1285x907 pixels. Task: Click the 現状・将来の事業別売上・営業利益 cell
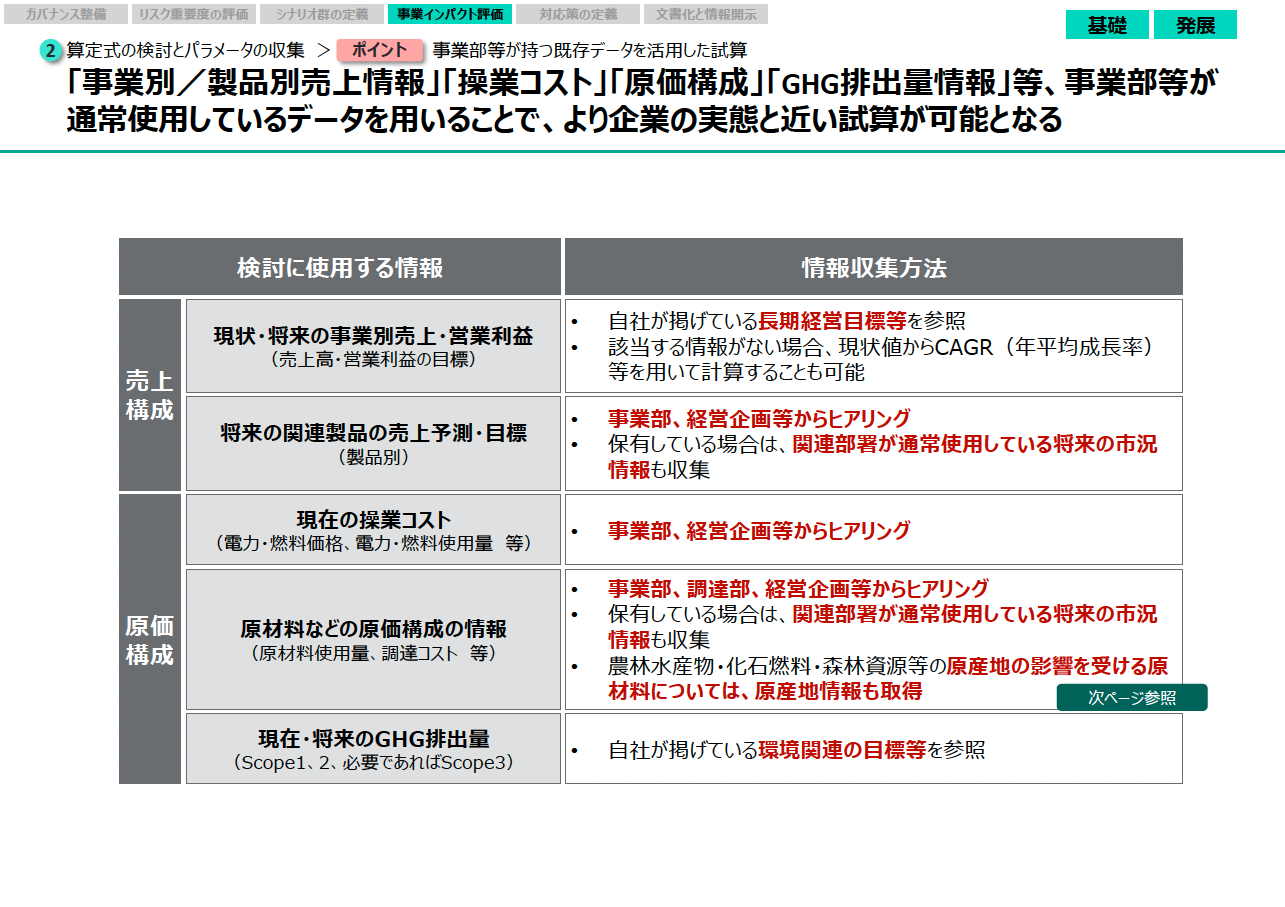373,346
